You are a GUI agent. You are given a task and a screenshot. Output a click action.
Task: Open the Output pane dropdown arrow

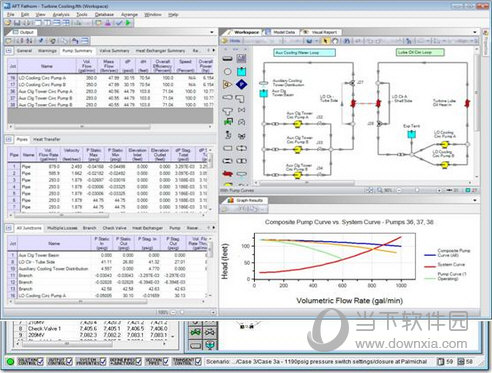click(212, 32)
